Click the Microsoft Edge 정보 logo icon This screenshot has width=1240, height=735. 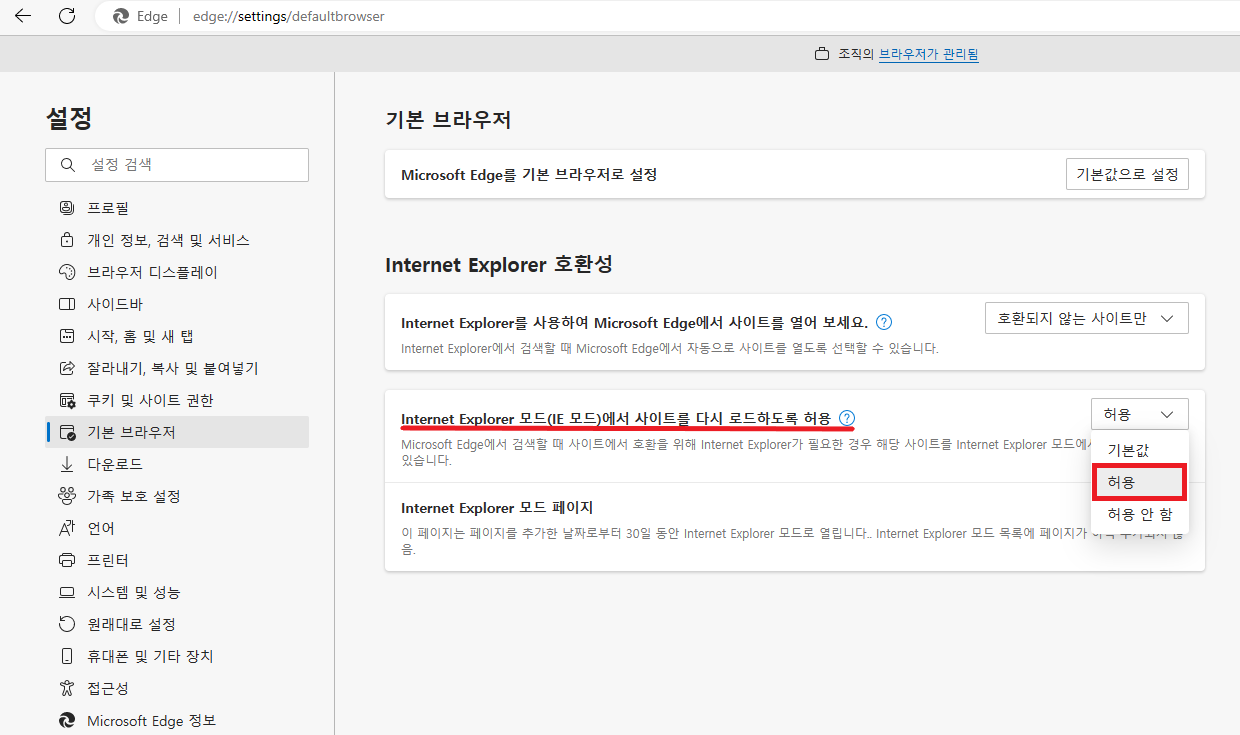click(x=67, y=720)
